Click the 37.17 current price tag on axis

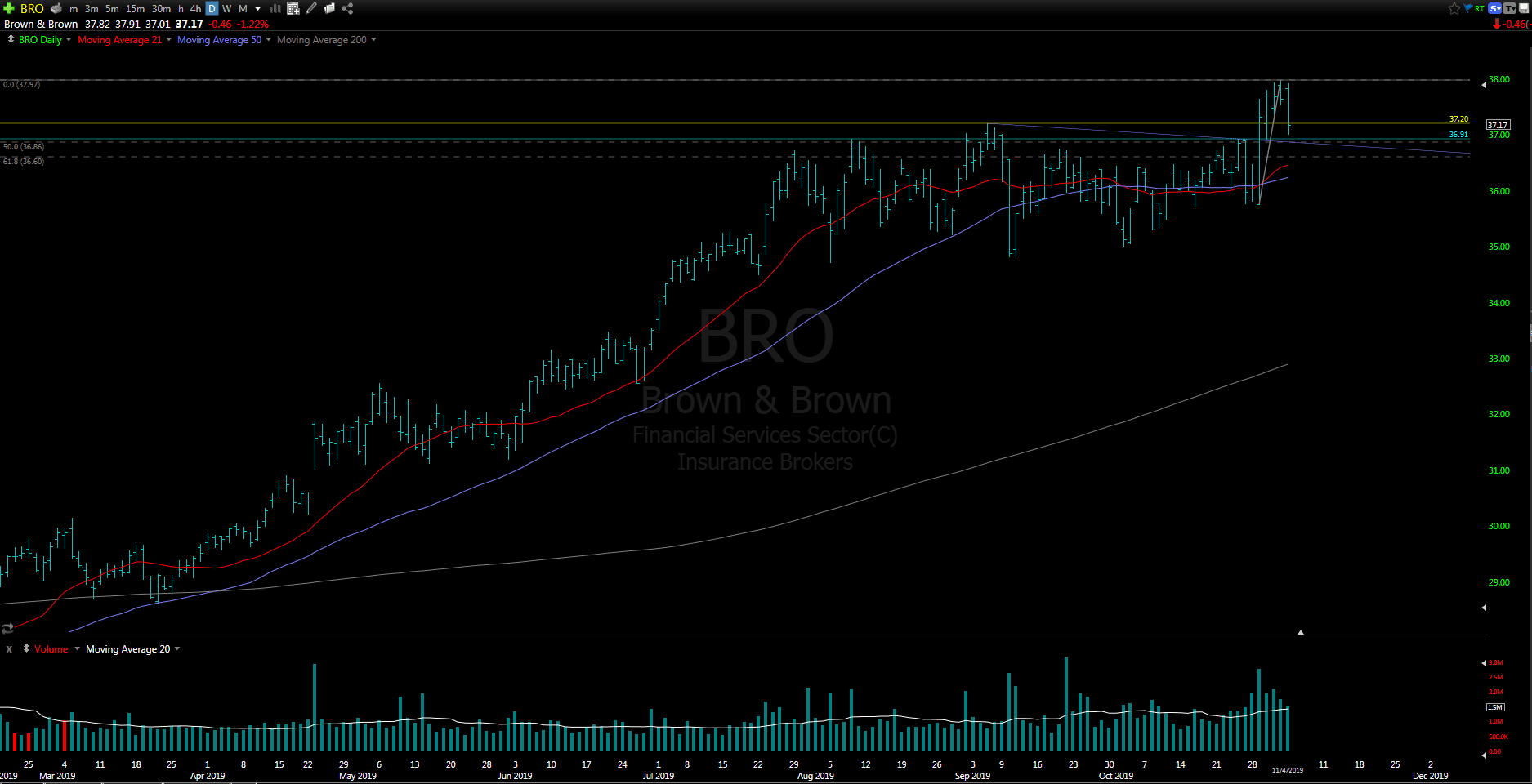1498,125
